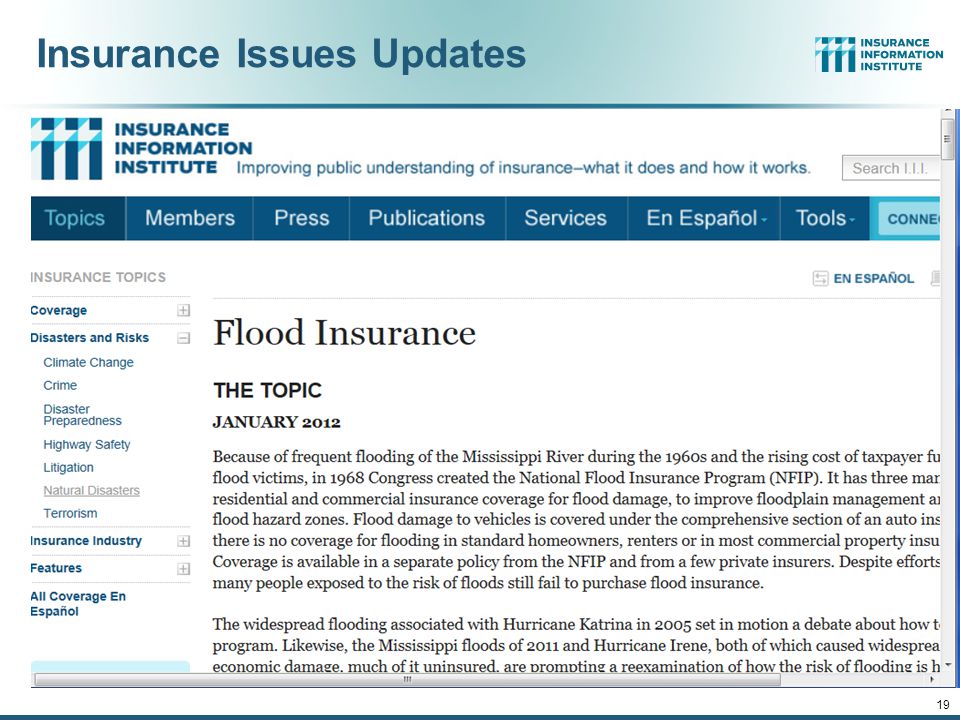Expand the Insurance Industry section
This screenshot has height=720, width=960.
[183, 541]
